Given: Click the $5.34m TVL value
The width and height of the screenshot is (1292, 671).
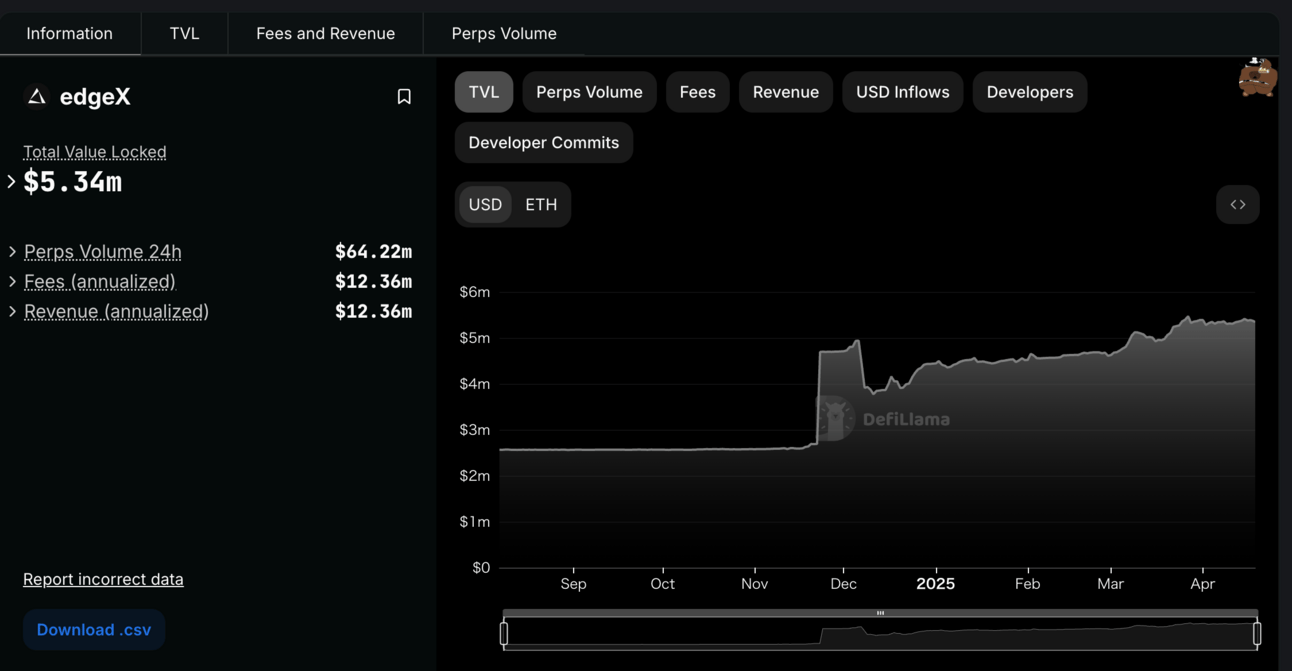Looking at the screenshot, I should (73, 182).
